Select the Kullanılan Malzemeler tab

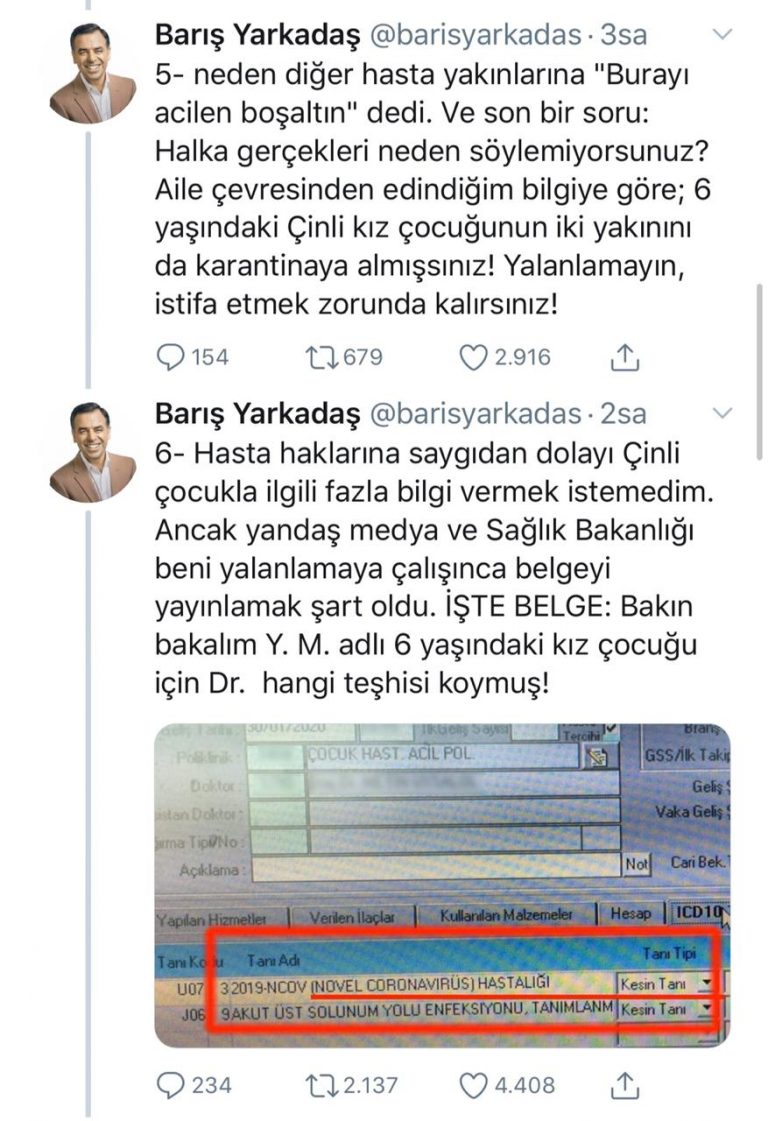pos(506,915)
